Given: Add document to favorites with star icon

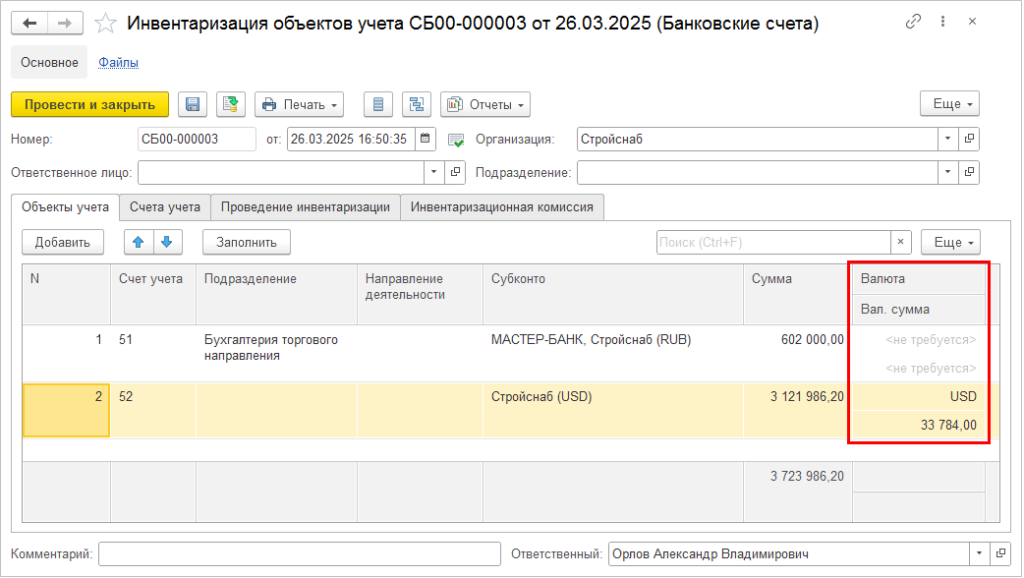Looking at the screenshot, I should [x=104, y=23].
